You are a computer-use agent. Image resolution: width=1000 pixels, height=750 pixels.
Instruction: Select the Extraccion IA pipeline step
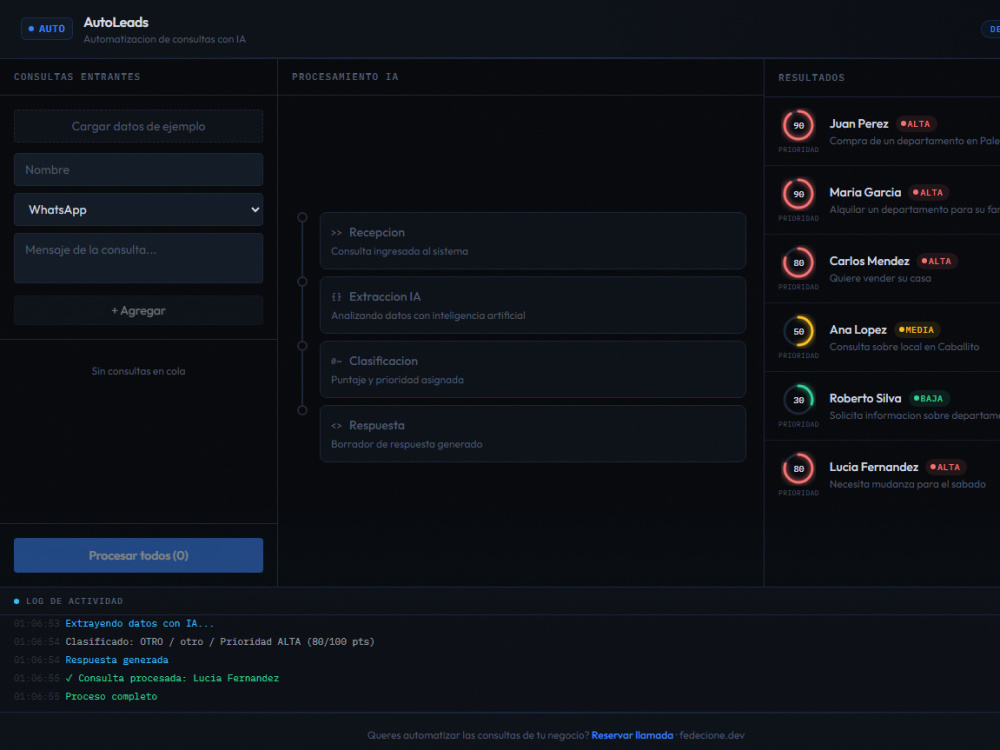pyautogui.click(x=533, y=305)
